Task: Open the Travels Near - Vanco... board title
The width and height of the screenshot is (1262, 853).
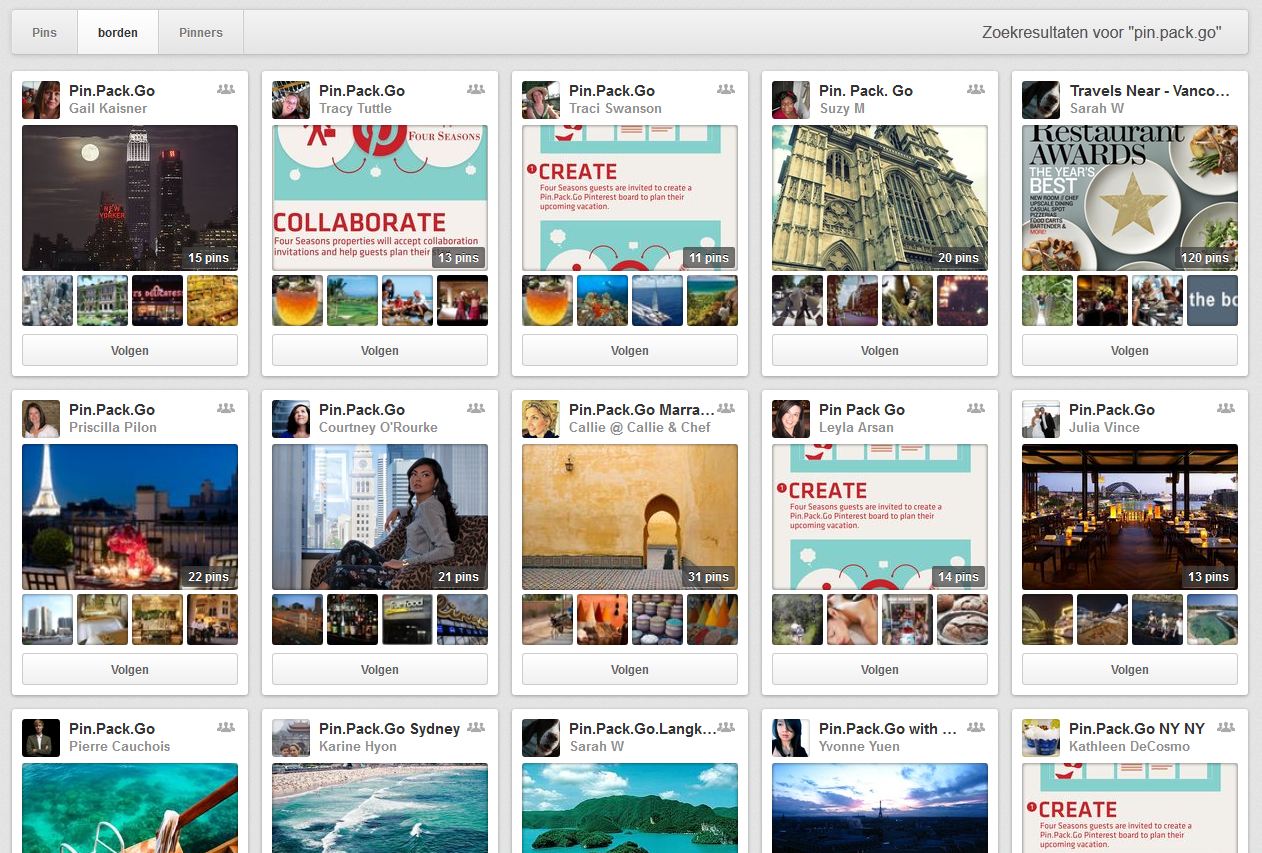Action: point(1149,90)
